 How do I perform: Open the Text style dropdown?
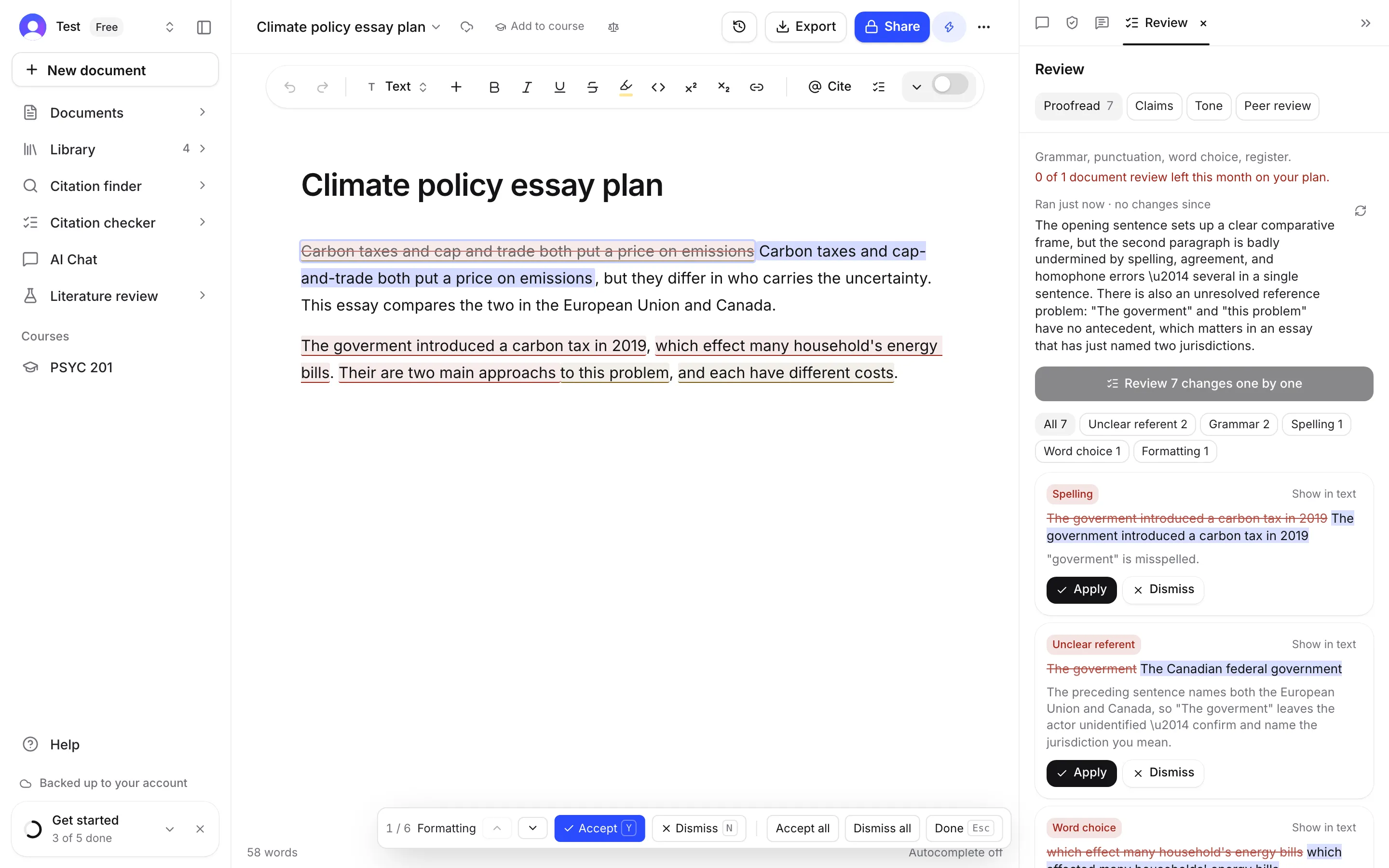point(398,87)
